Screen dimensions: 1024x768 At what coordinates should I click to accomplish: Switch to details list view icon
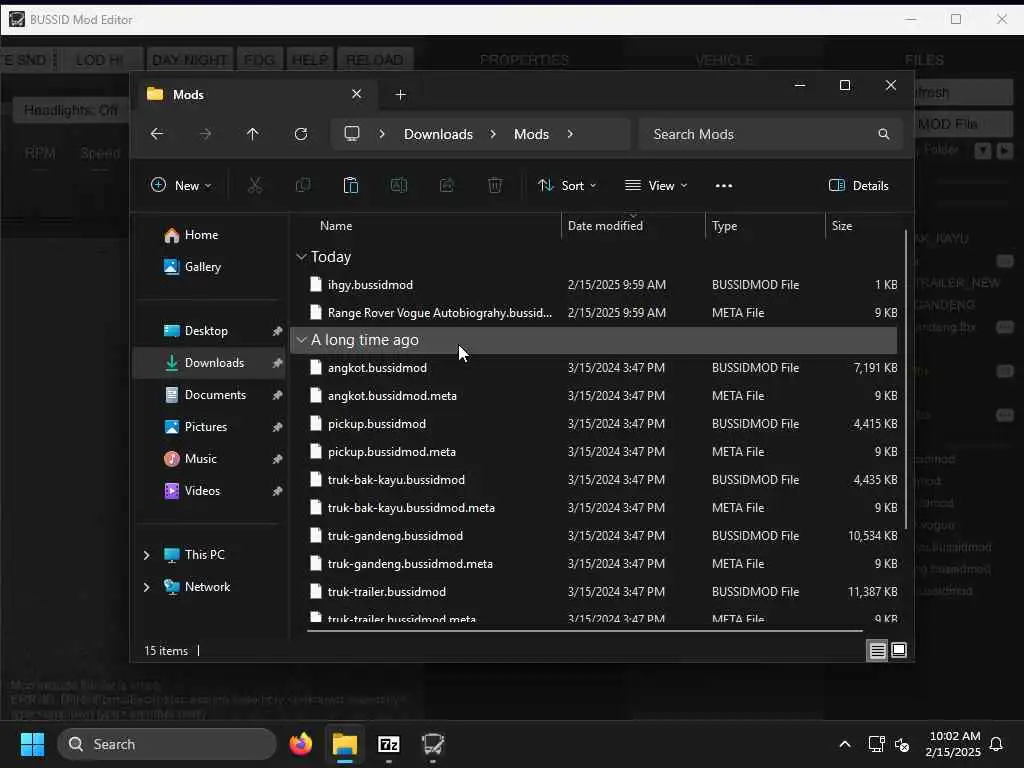tap(878, 650)
